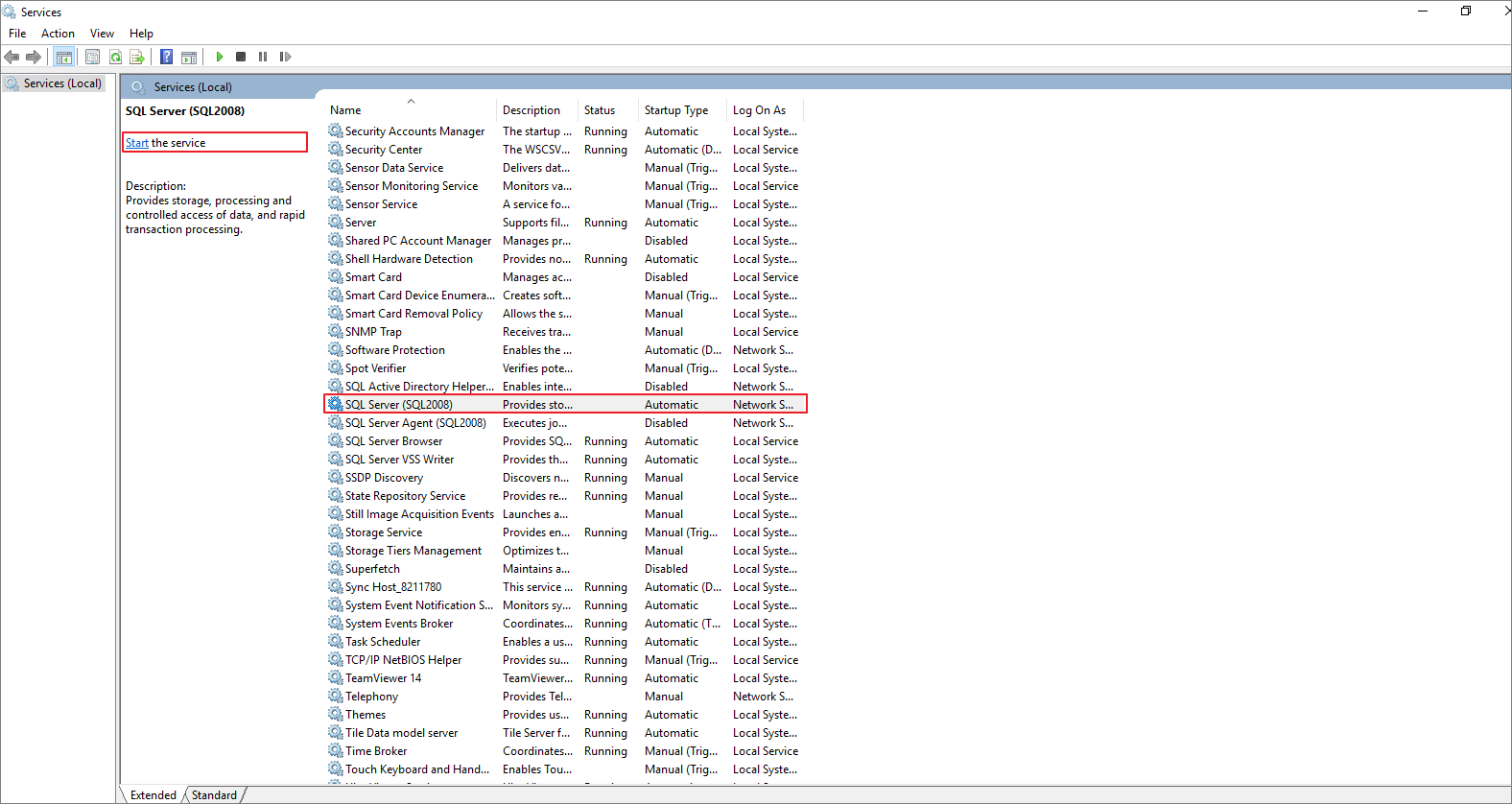Screen dimensions: 1512x804
Task: Select SQL Server VSS Writer service
Action: [400, 460]
